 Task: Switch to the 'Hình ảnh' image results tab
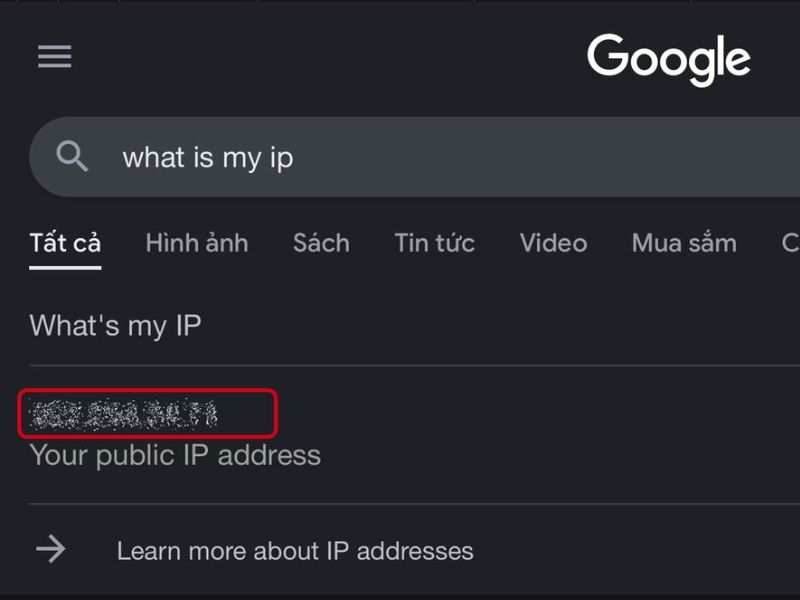click(x=196, y=243)
